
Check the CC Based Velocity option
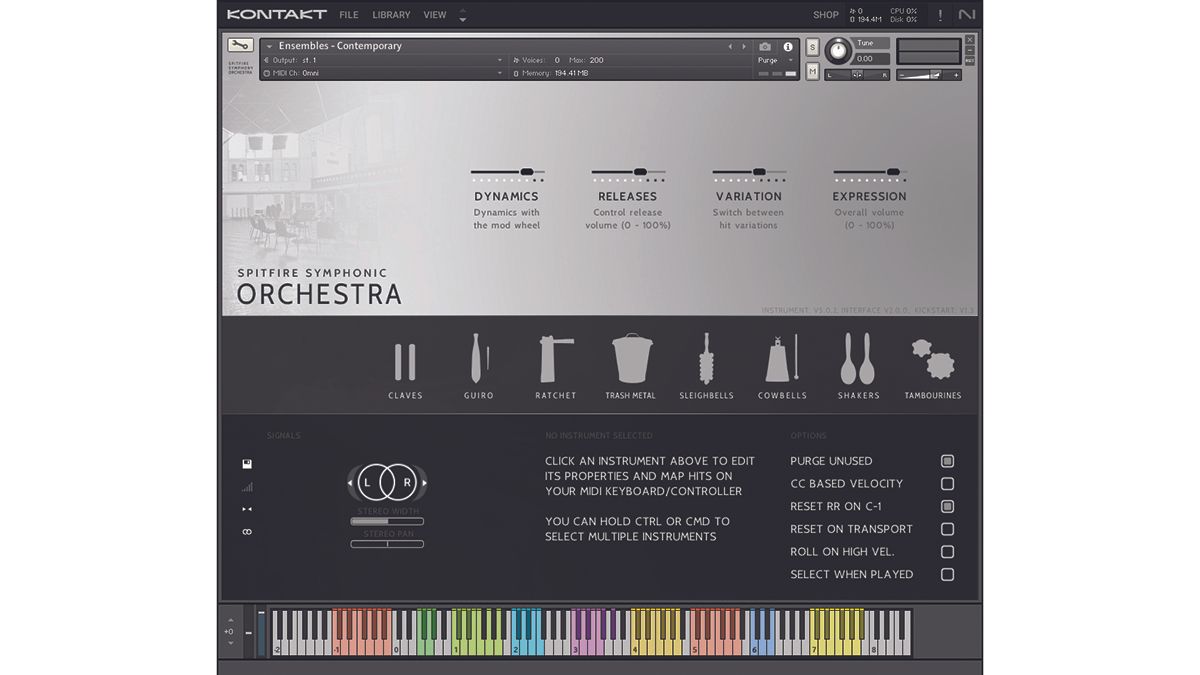pyautogui.click(x=947, y=483)
